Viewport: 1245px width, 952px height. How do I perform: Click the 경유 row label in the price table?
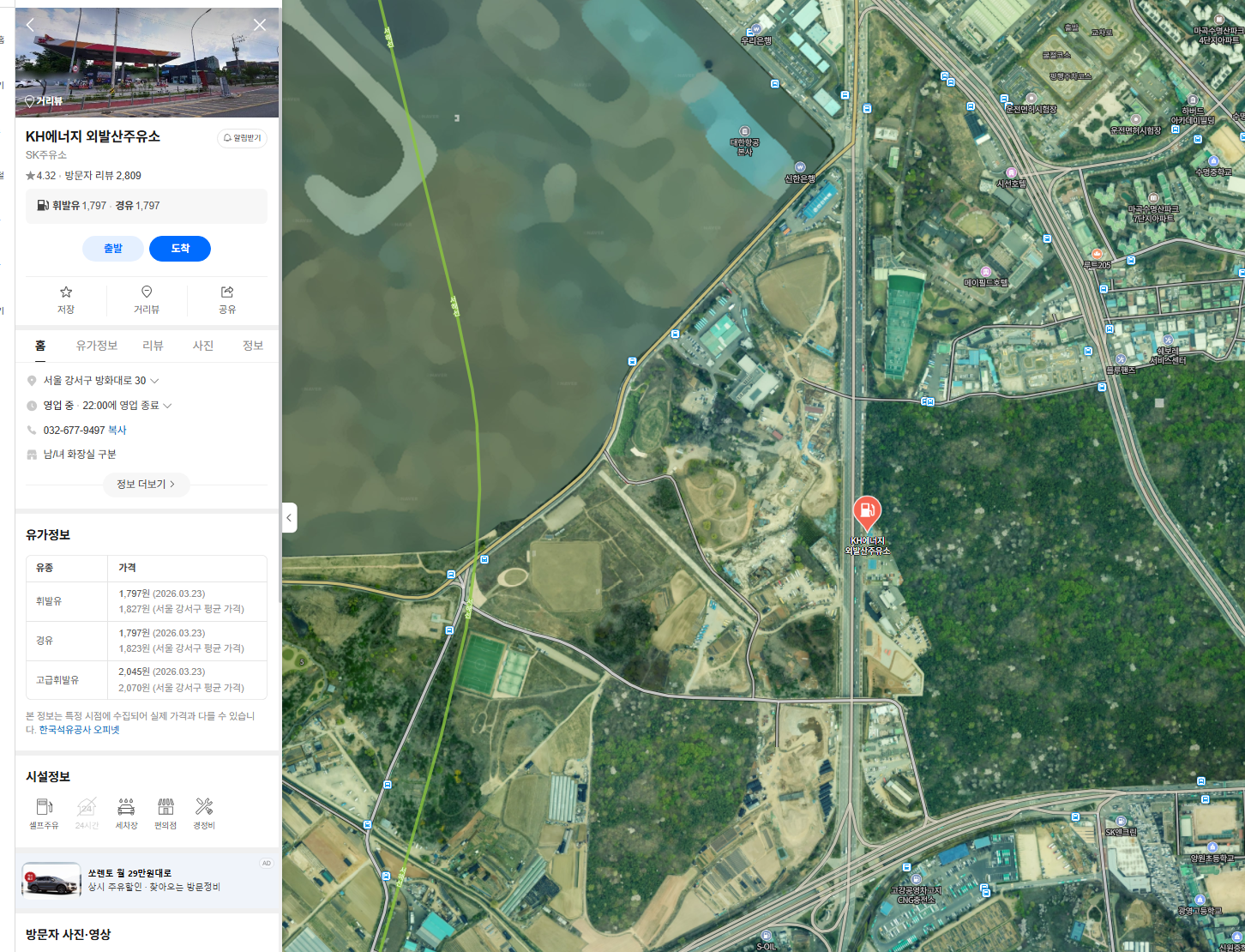pos(45,641)
